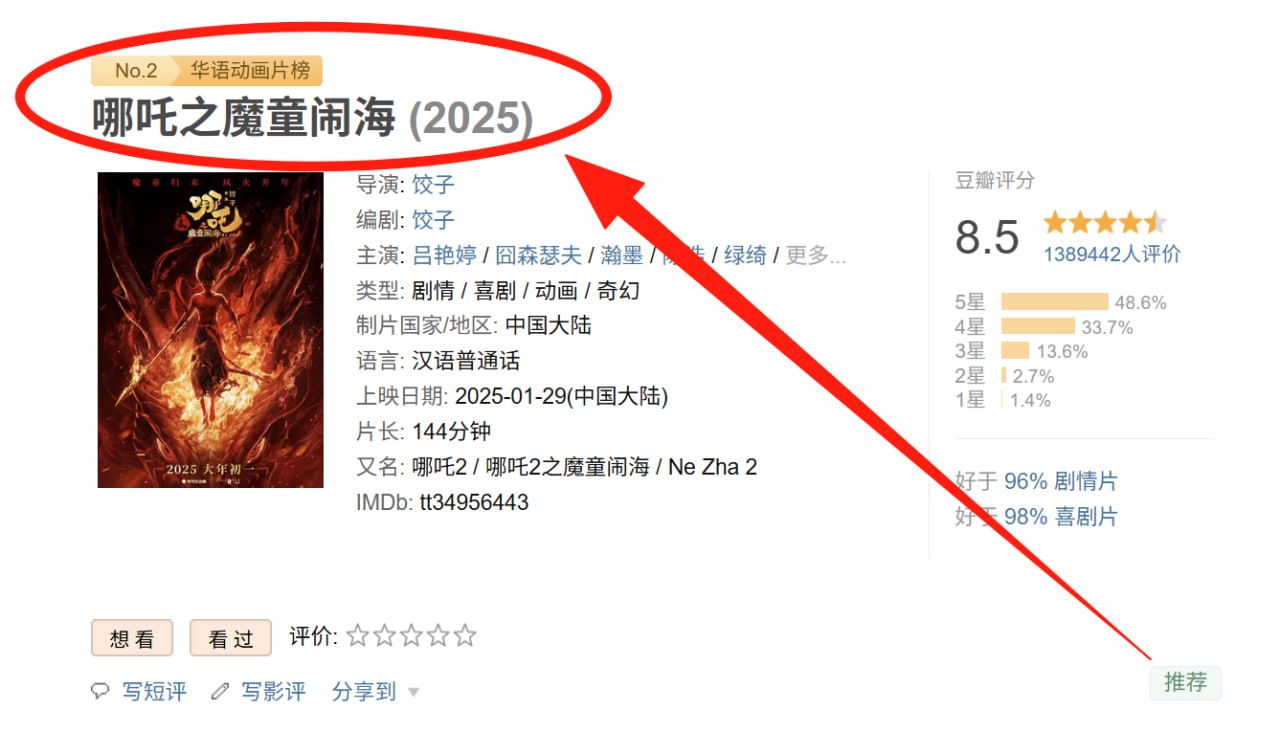
Task: Click the 5星 rating distribution bar
Action: pyautogui.click(x=1054, y=302)
